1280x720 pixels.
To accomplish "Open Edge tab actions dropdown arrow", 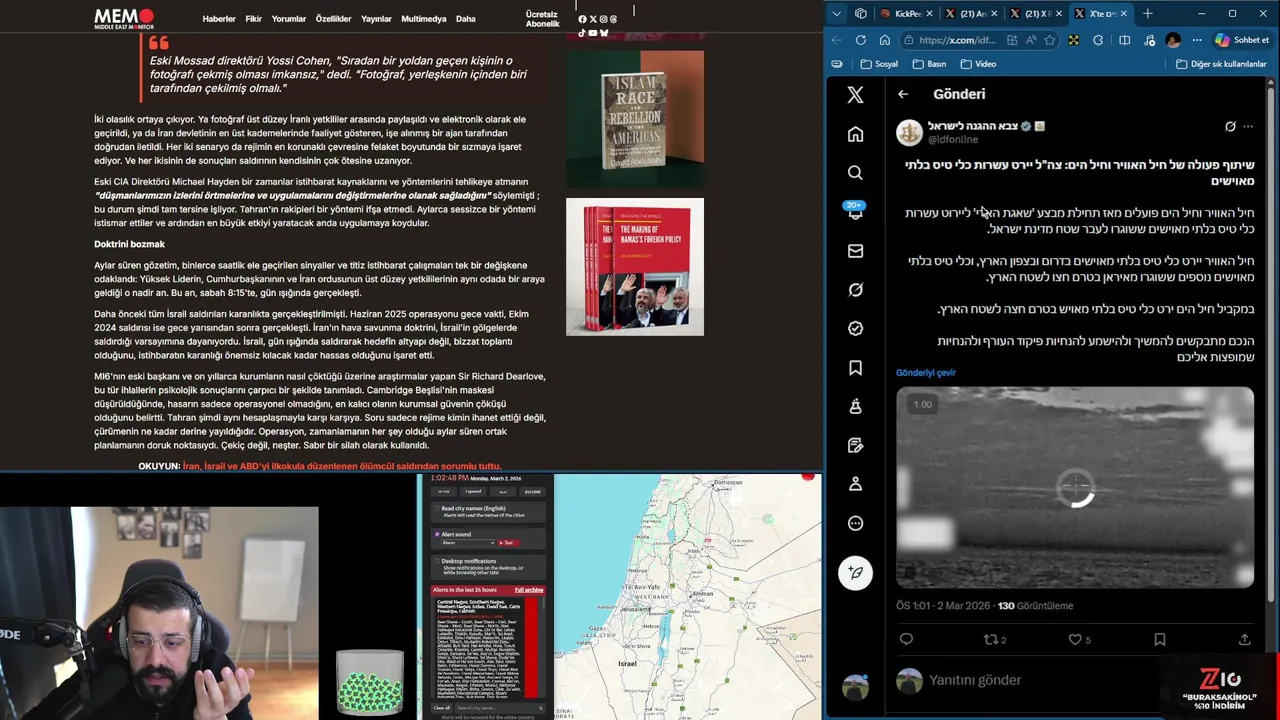I will (836, 14).
